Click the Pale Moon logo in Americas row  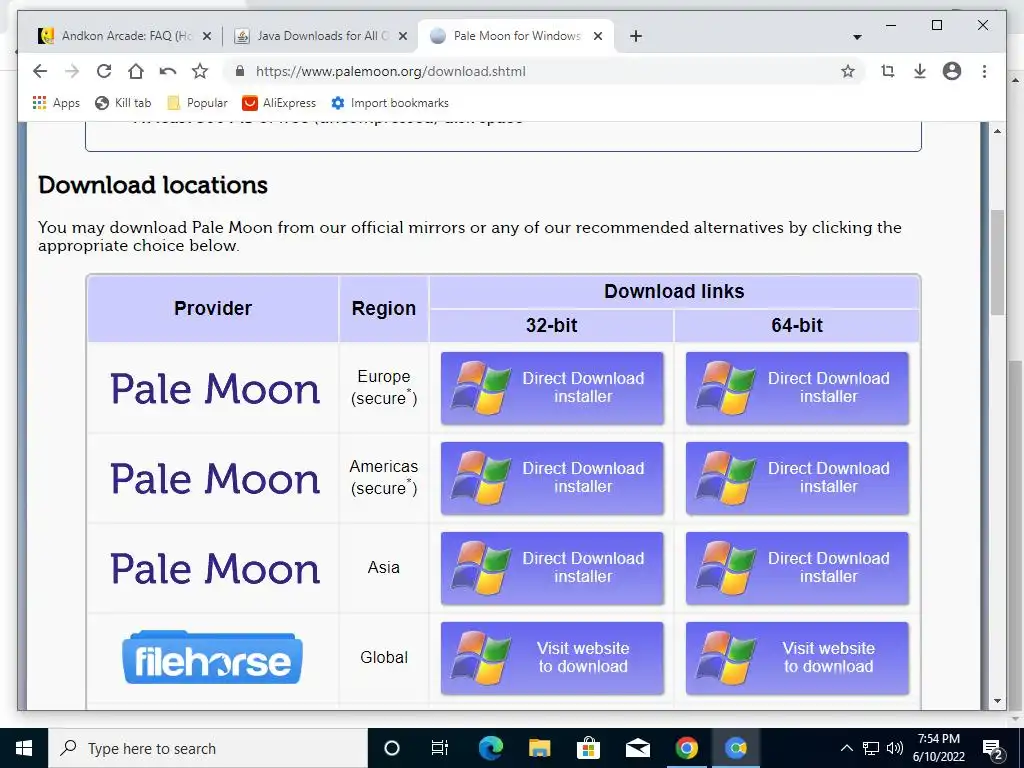click(215, 479)
